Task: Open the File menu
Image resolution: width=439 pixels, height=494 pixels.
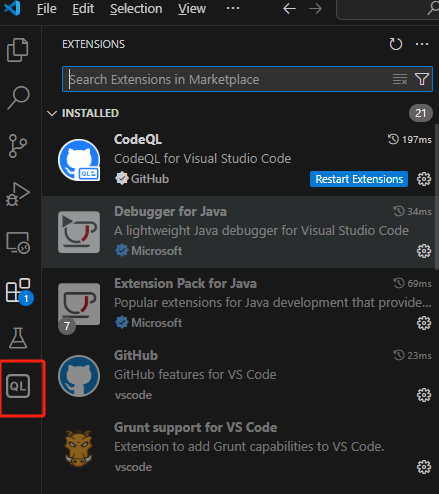Action: click(x=46, y=9)
